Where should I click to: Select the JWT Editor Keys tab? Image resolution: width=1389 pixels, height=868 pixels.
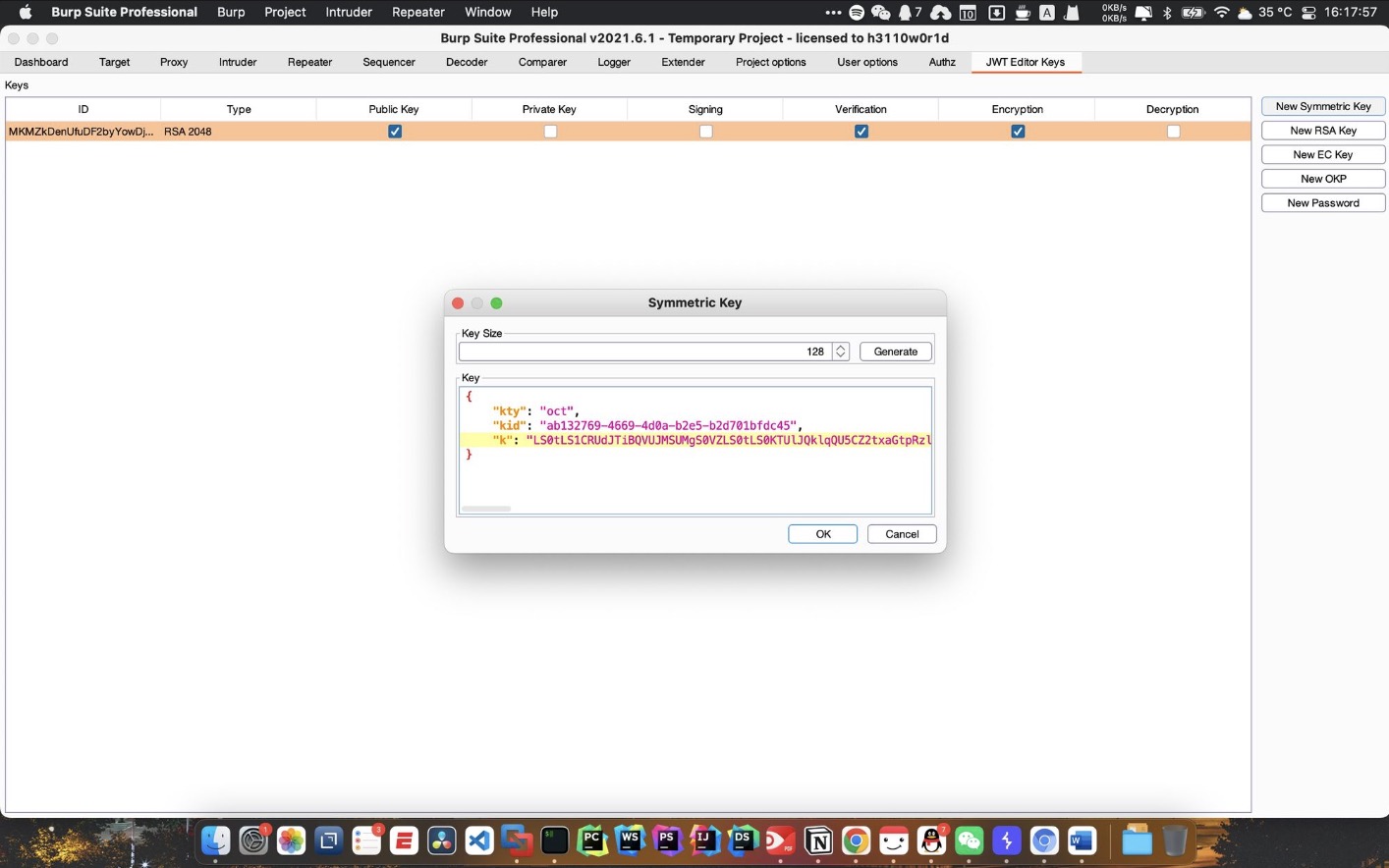pyautogui.click(x=1026, y=62)
